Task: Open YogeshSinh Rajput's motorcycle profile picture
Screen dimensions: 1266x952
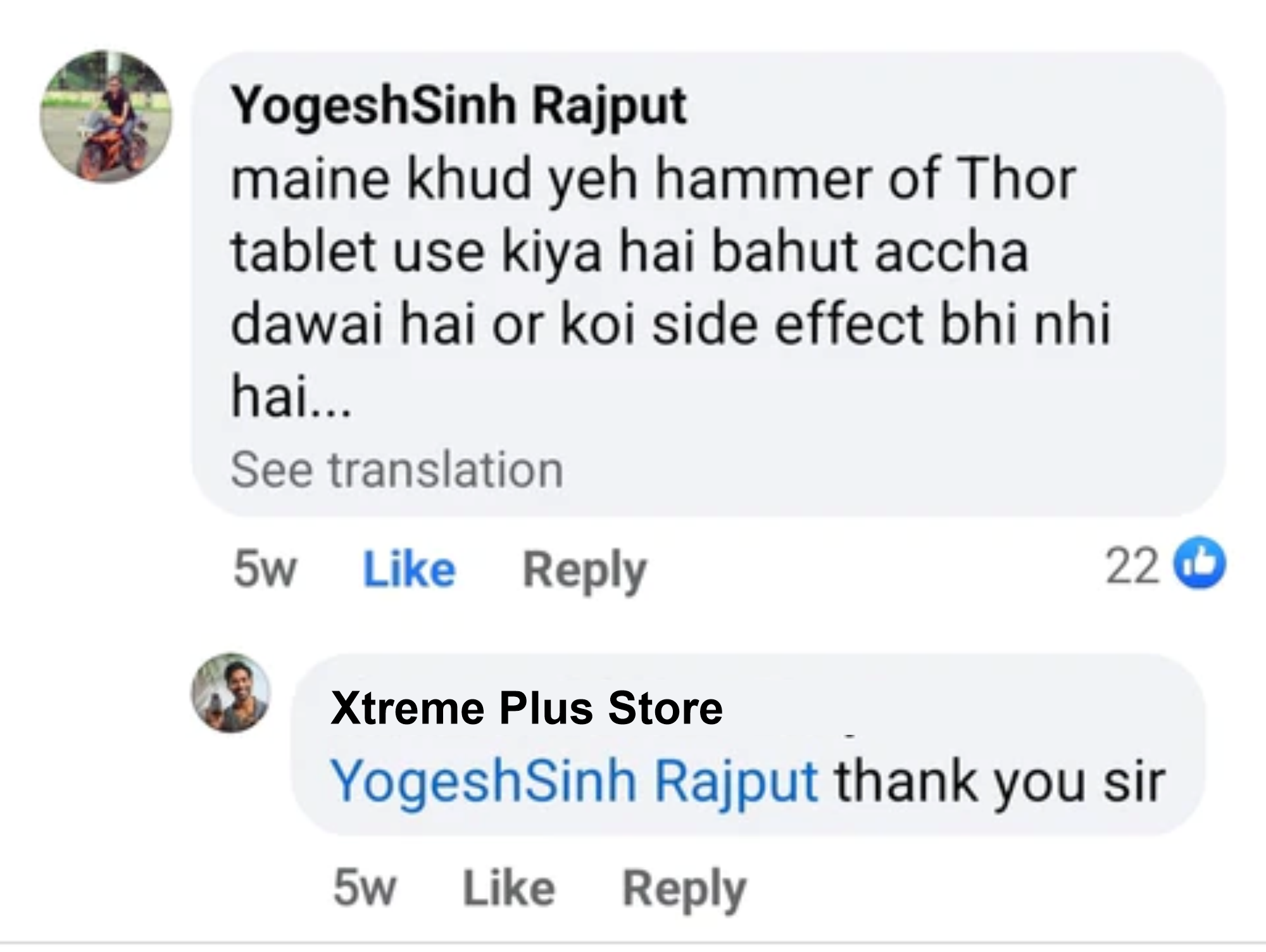Action: pyautogui.click(x=106, y=116)
